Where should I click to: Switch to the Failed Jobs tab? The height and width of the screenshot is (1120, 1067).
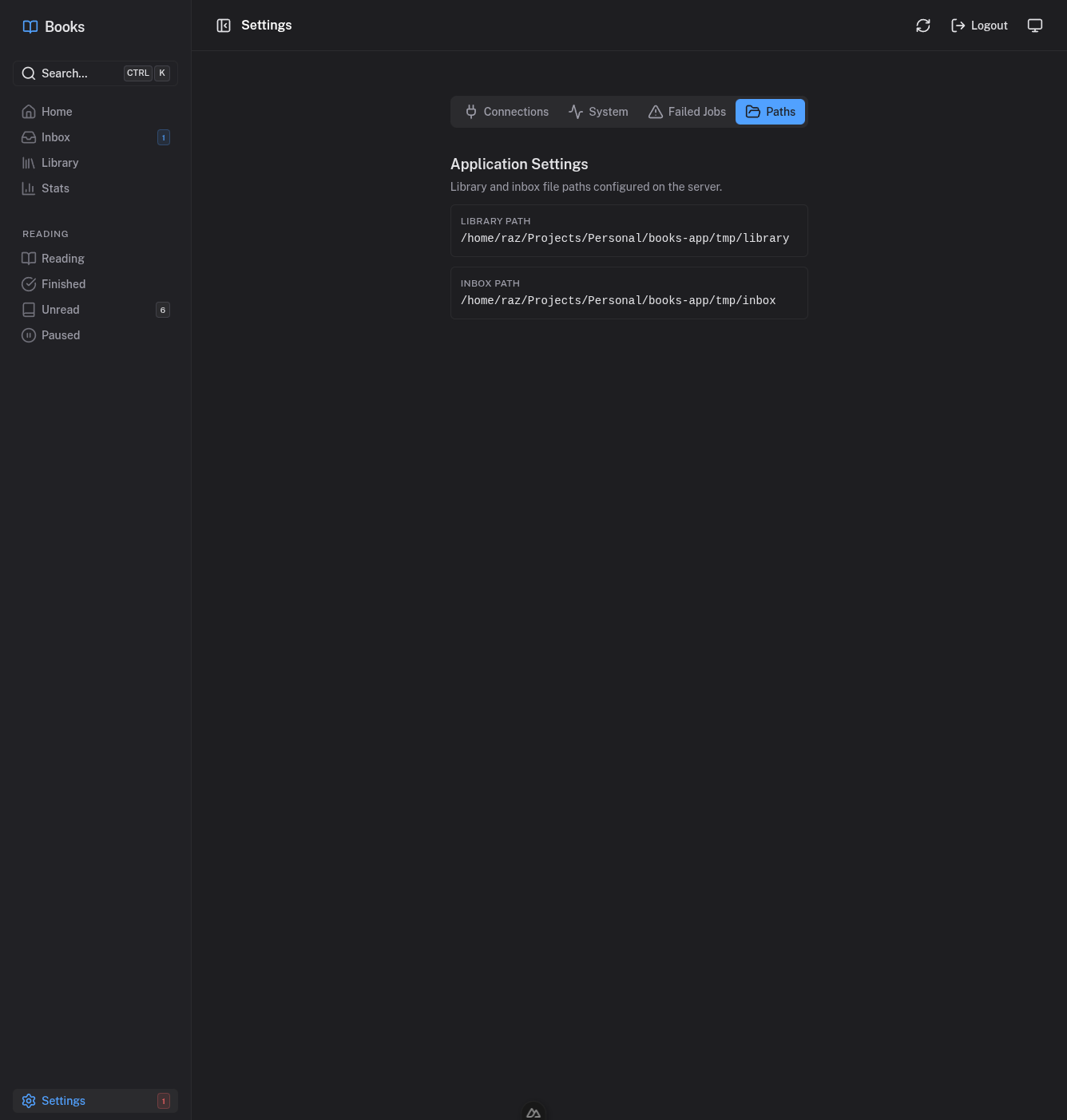[x=687, y=112]
